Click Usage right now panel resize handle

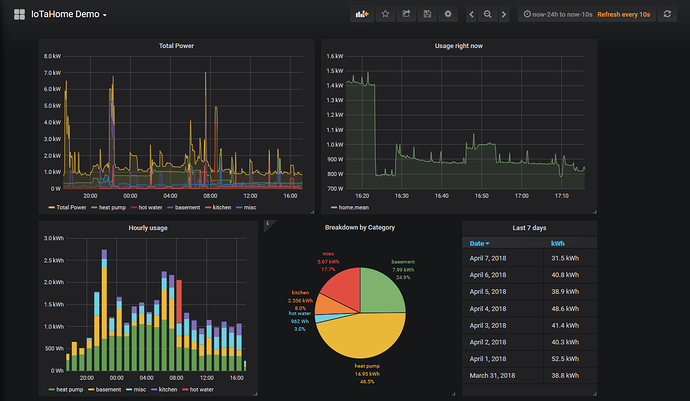click(595, 212)
